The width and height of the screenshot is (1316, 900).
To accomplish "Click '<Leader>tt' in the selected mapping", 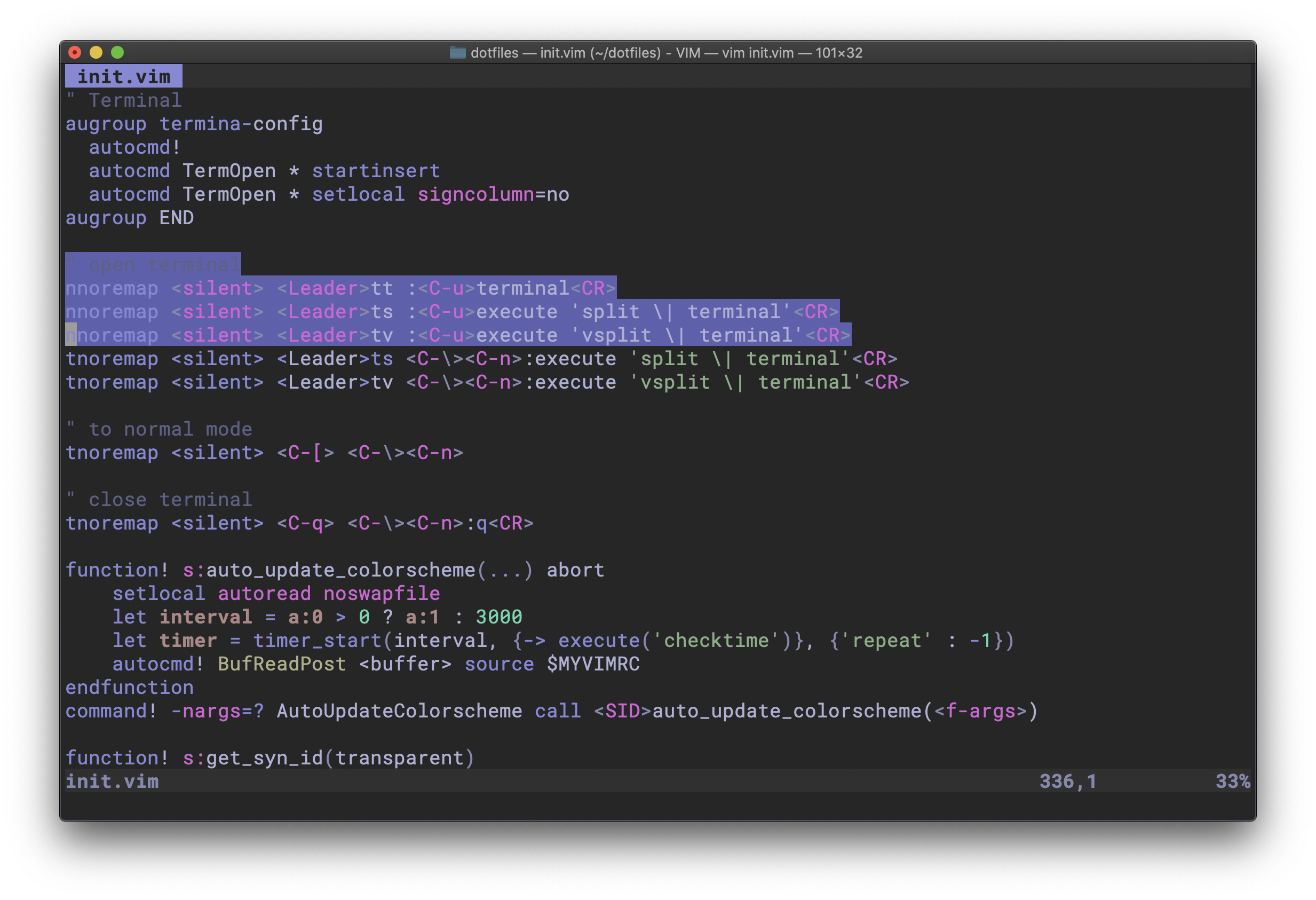I will click(335, 288).
